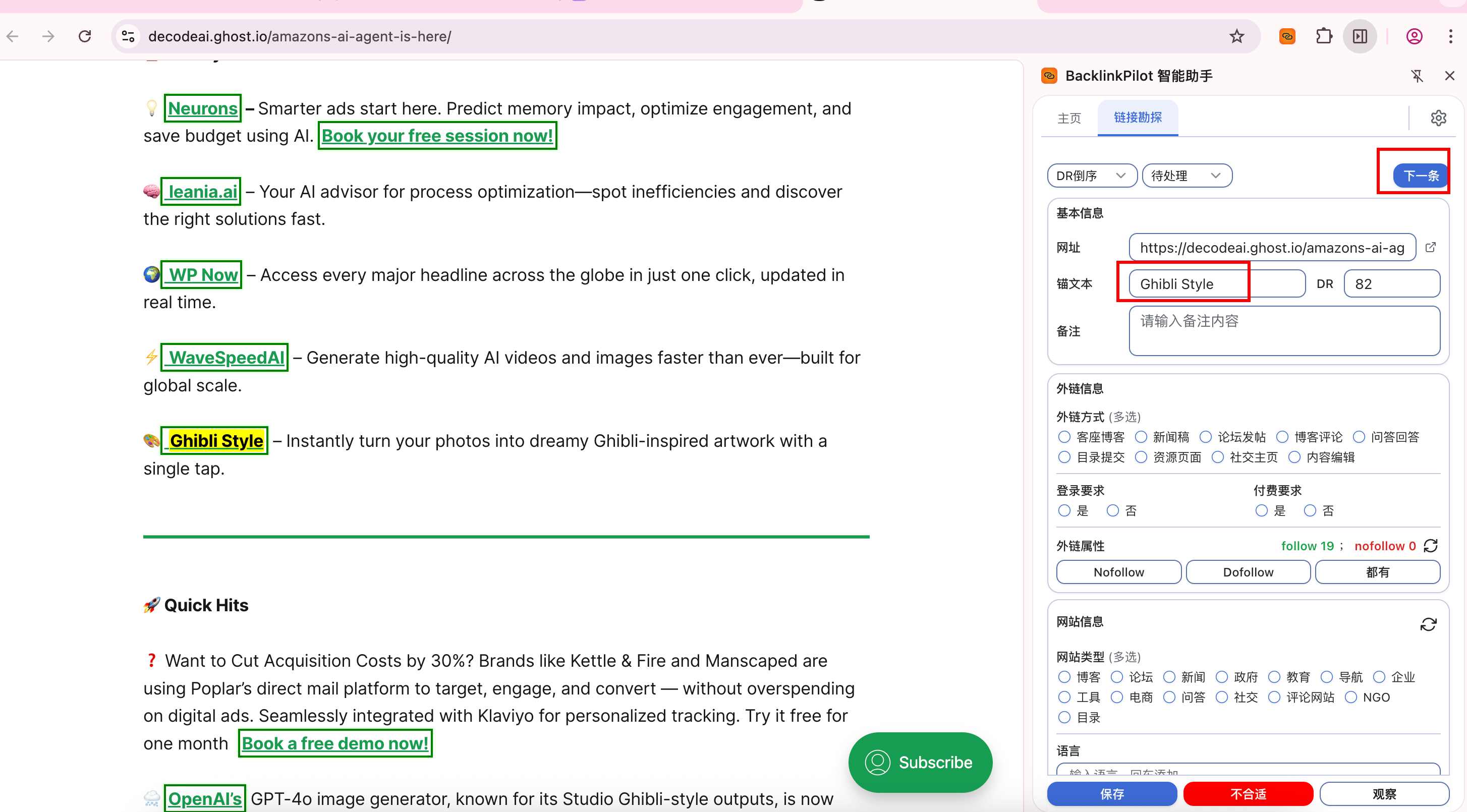Set link attribute to 都有
Viewport: 1467px width, 812px height.
point(1377,572)
